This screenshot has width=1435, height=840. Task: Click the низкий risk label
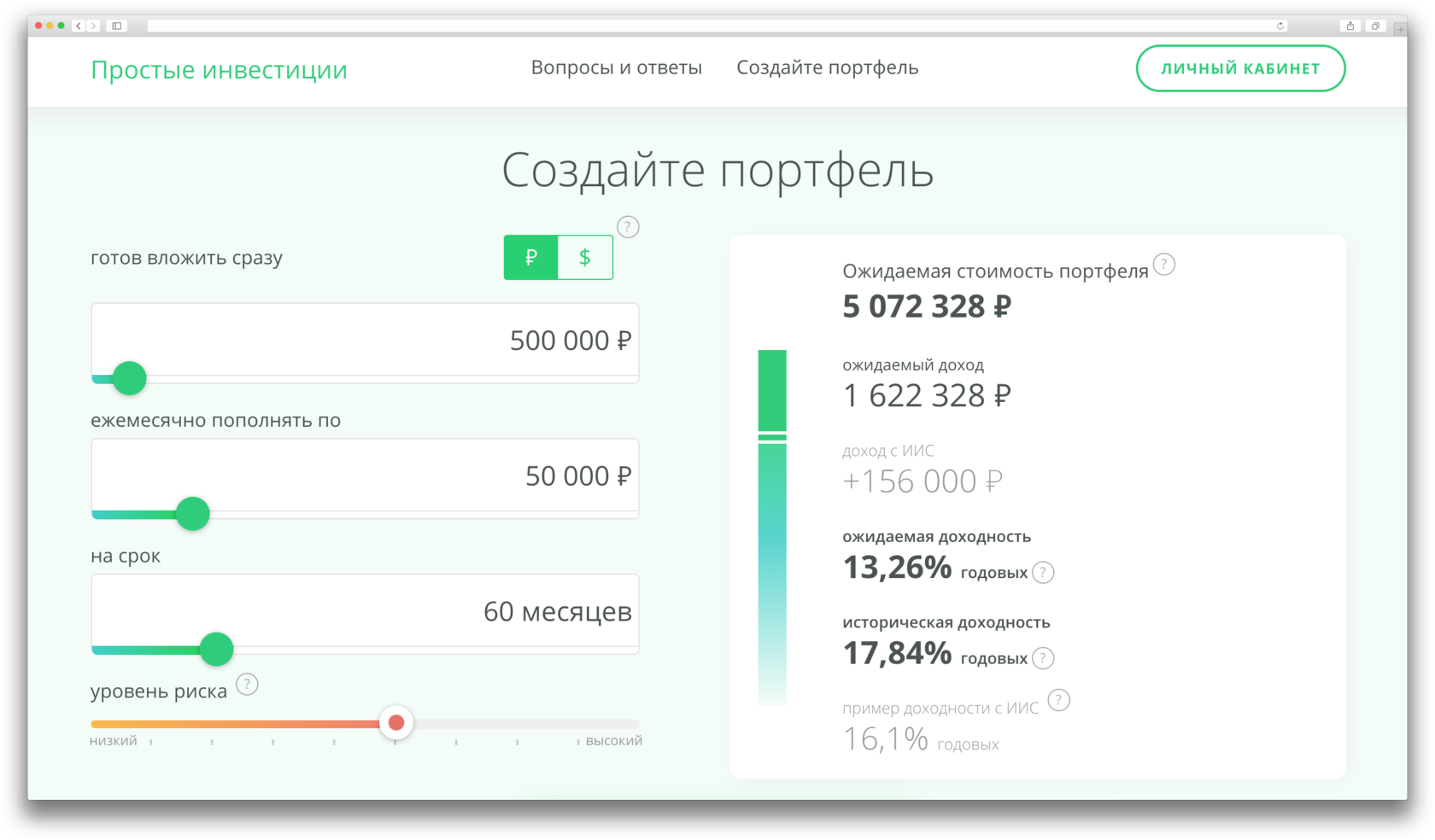114,741
